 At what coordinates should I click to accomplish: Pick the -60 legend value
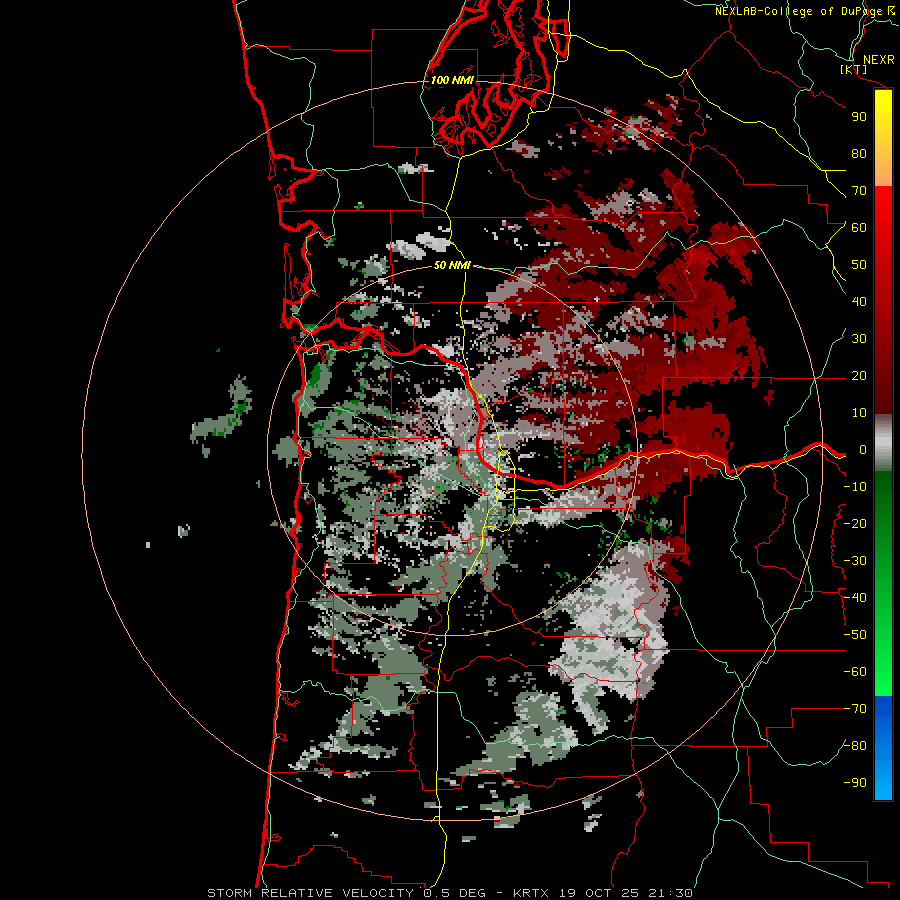coord(855,672)
